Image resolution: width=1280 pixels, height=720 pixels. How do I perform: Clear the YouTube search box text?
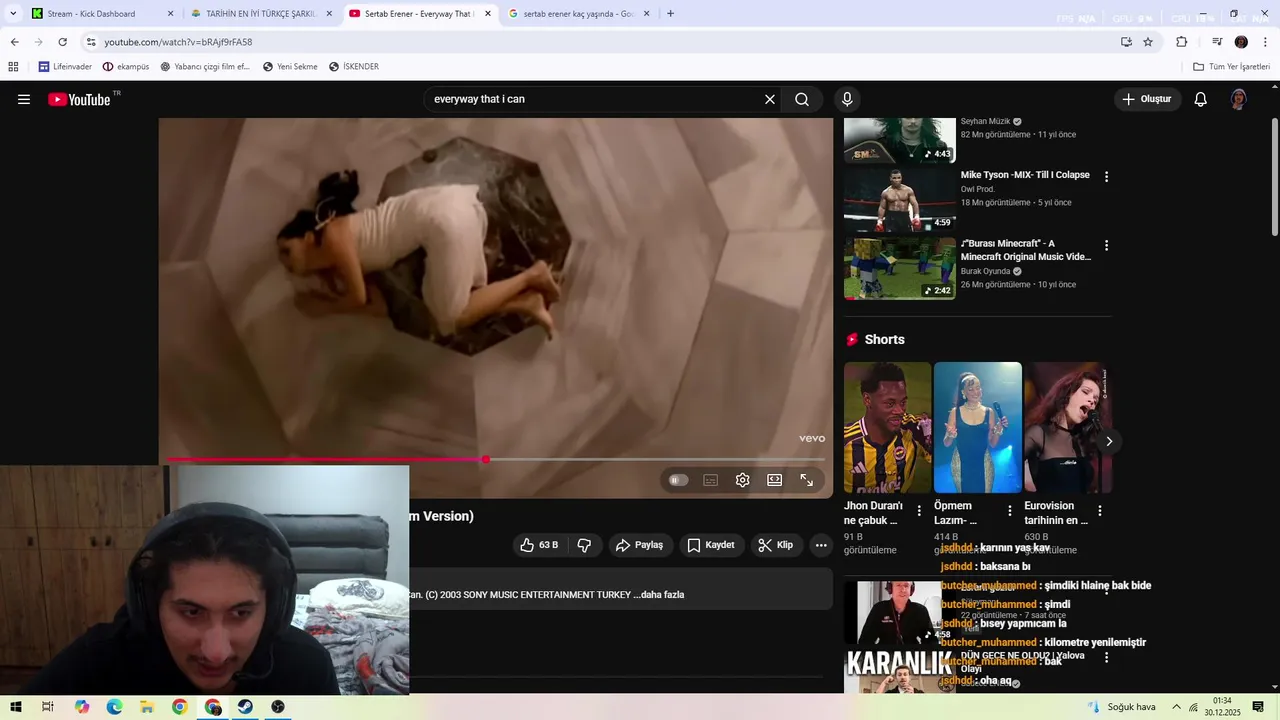pos(770,99)
